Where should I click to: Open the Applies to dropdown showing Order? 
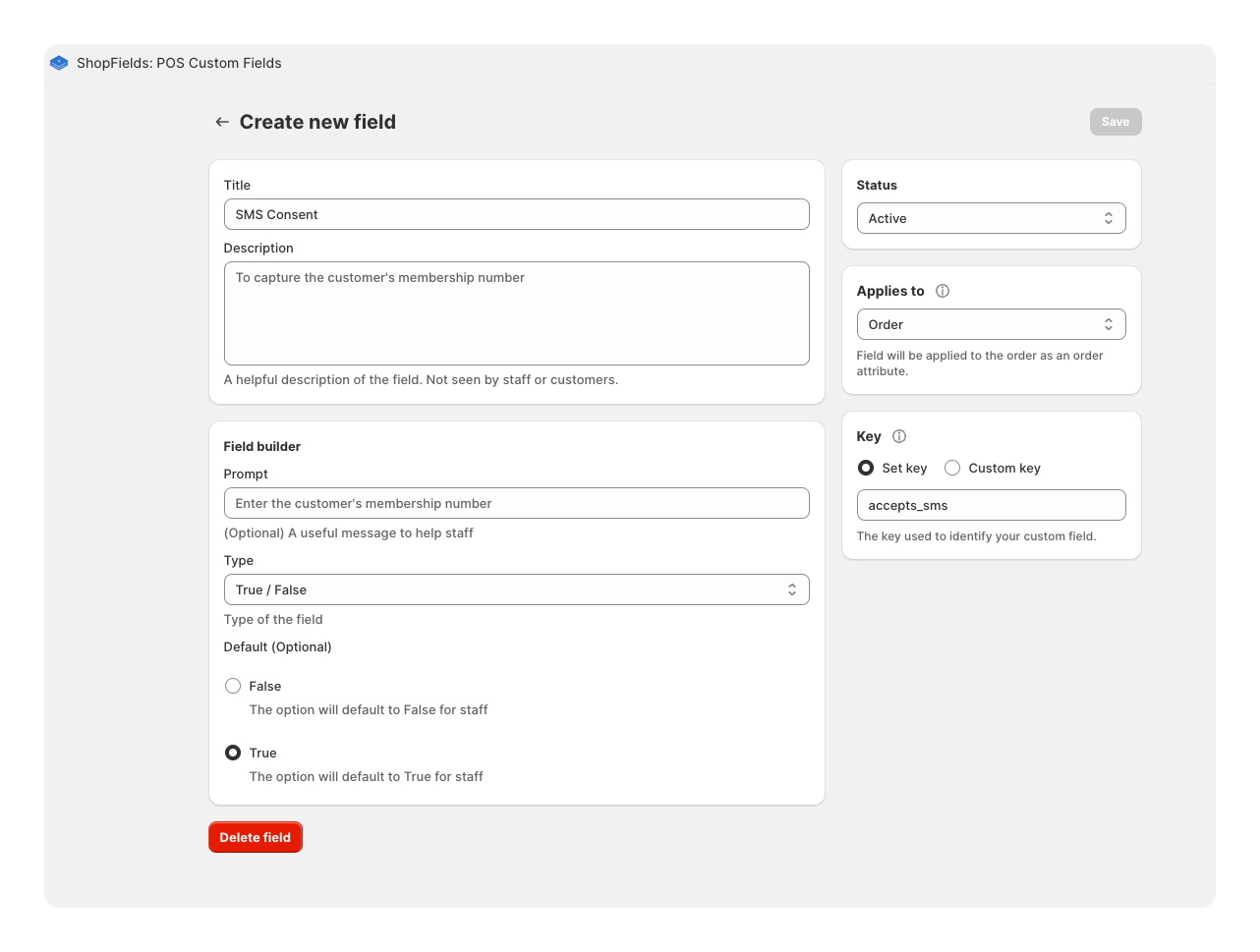[991, 324]
